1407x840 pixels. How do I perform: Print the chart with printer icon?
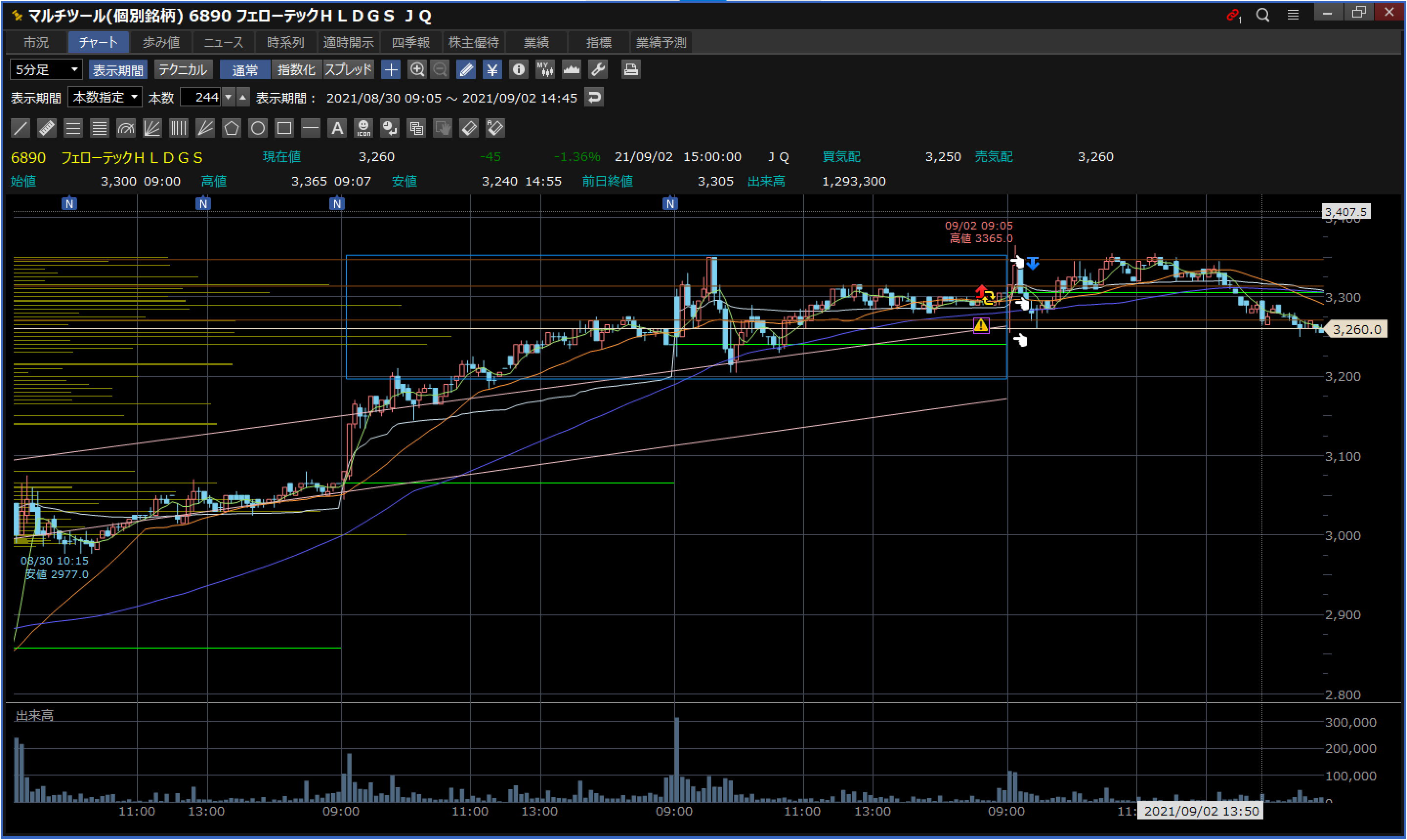click(630, 70)
